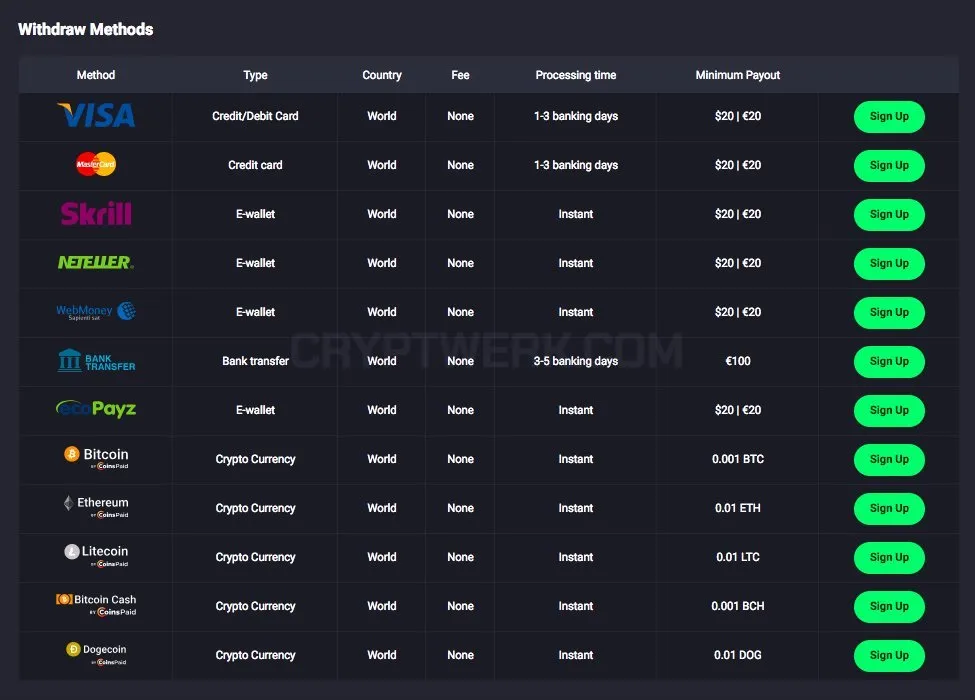Viewport: 975px width, 700px height.
Task: Click the Bank transfer type cell
Action: coord(255,361)
